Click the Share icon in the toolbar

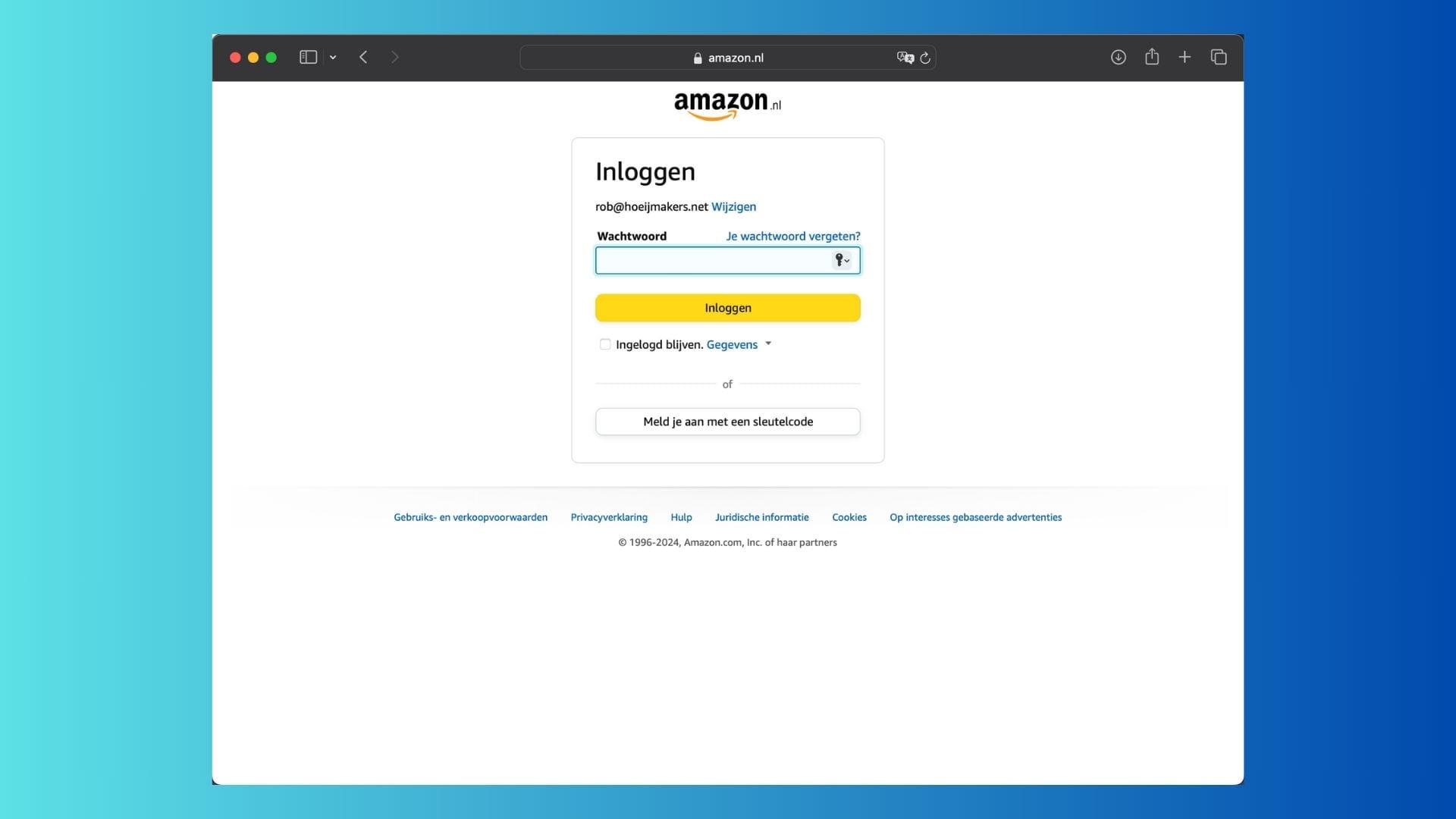(1152, 57)
